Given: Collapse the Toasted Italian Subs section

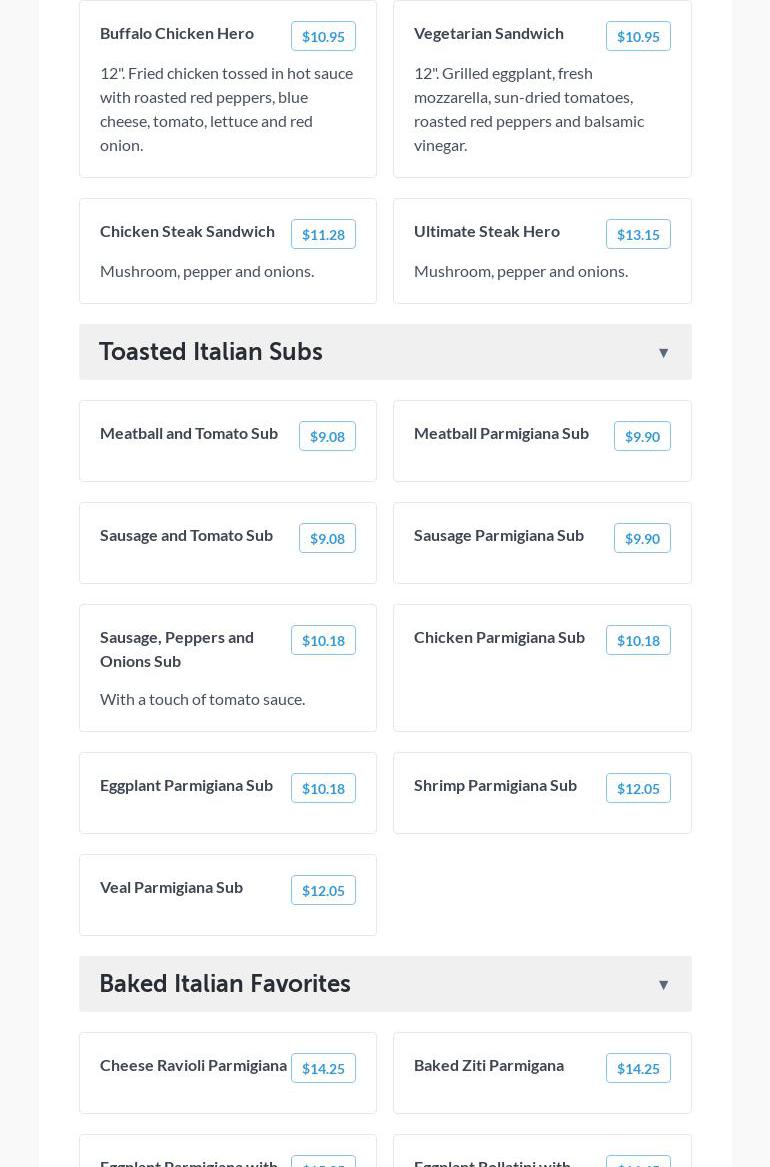Looking at the screenshot, I should click(663, 353).
